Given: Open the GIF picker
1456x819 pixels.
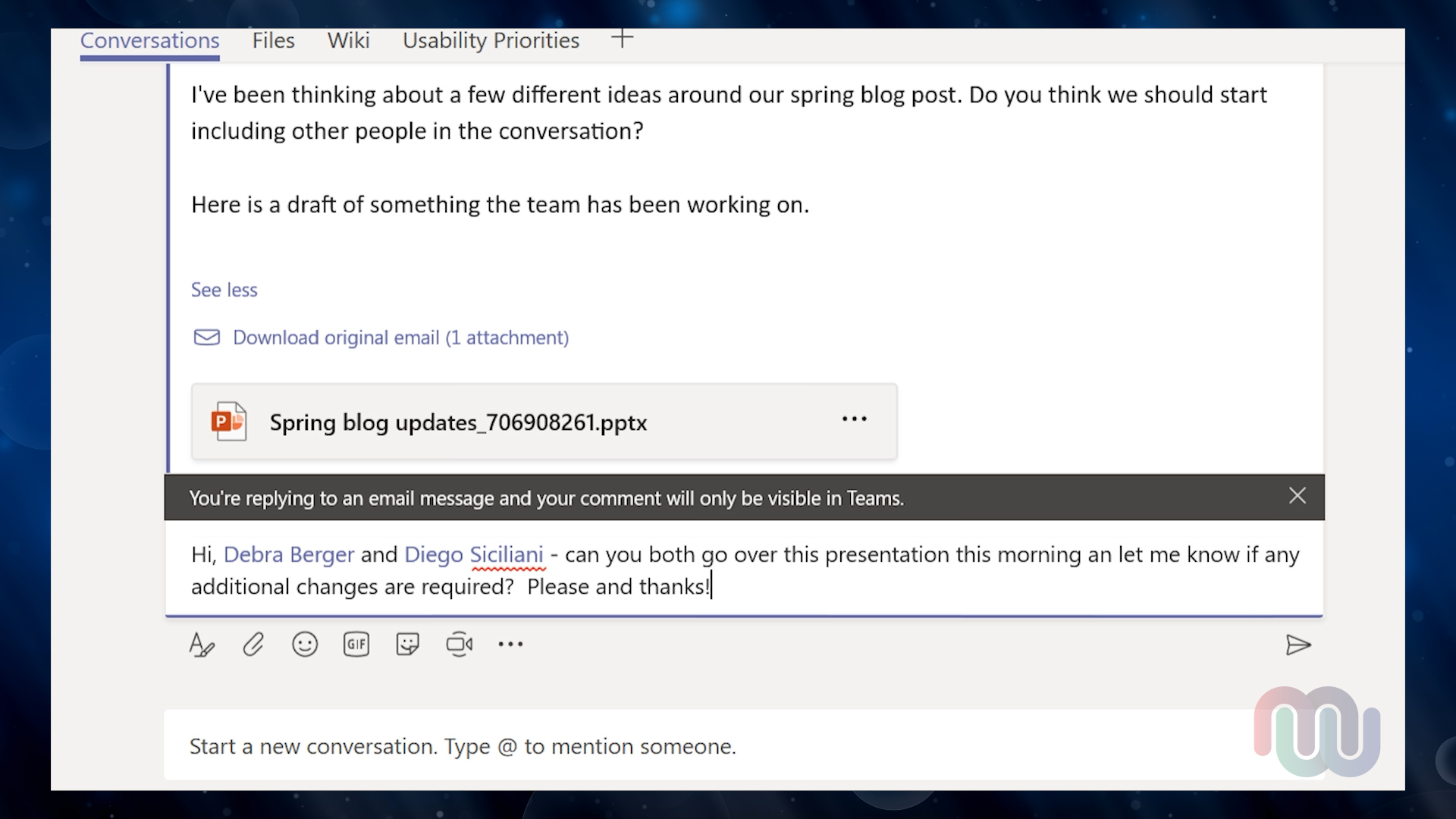Looking at the screenshot, I should 356,645.
